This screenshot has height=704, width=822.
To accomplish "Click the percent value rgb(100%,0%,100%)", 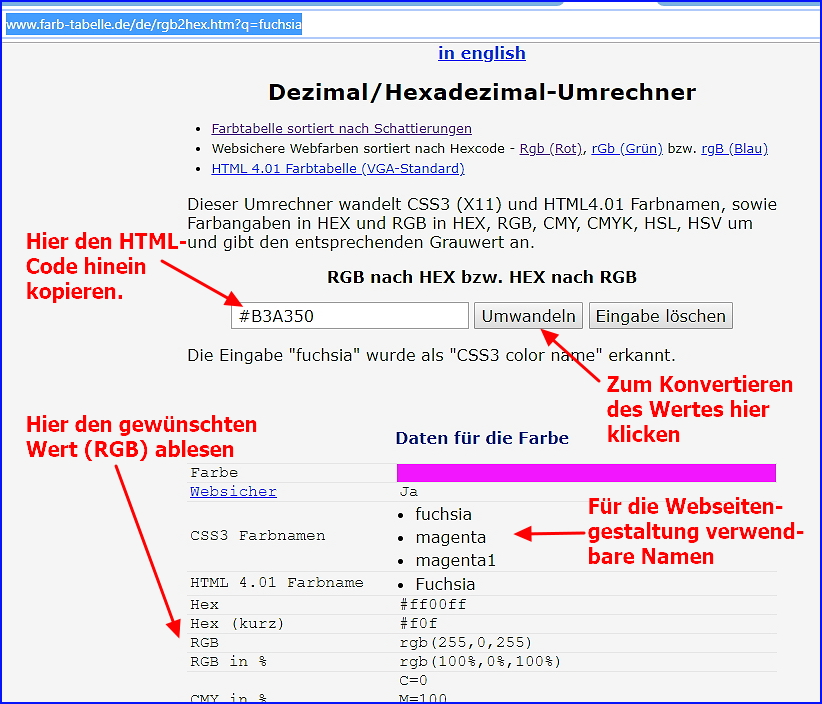I will coord(480,662).
